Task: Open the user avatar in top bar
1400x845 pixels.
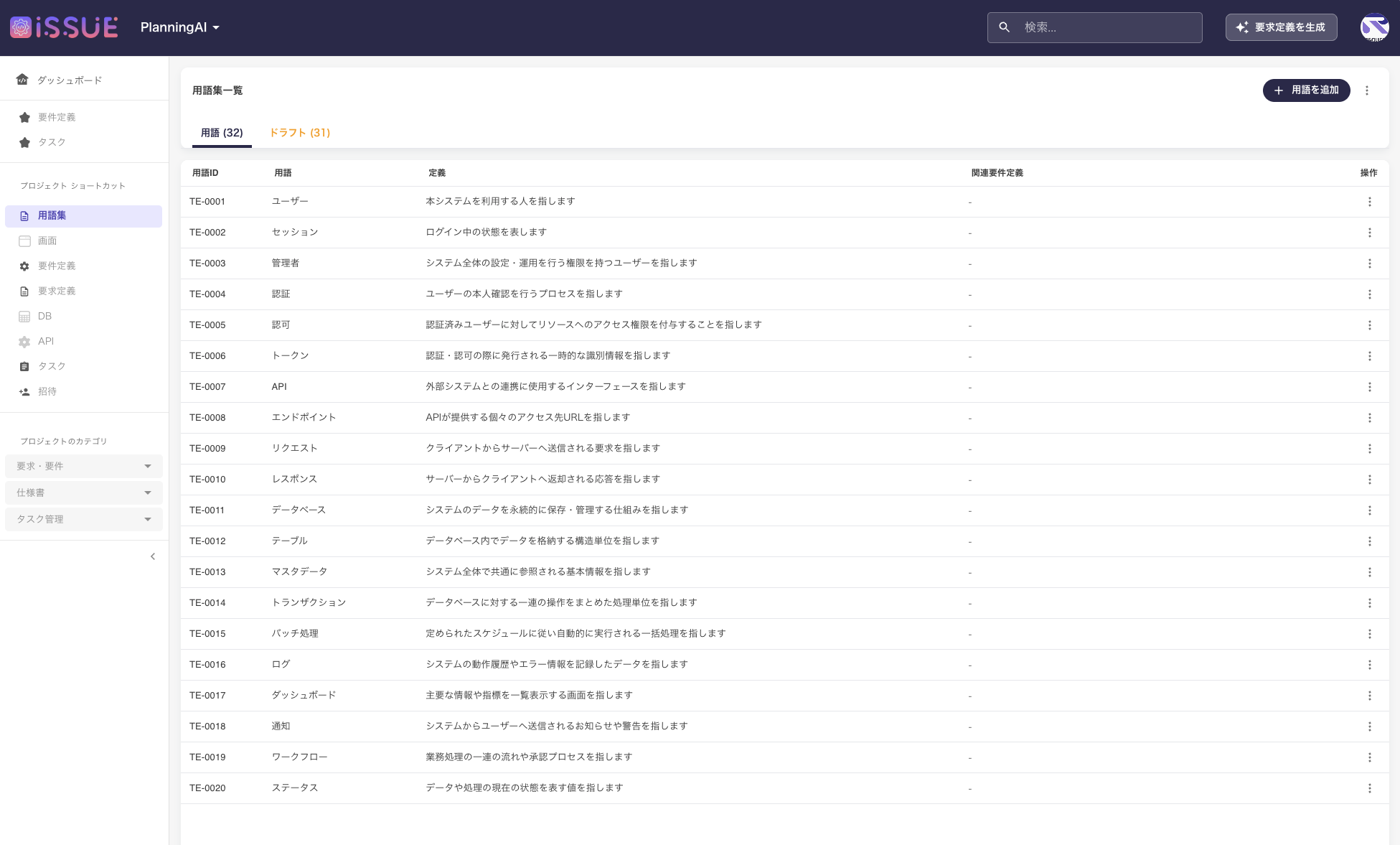Action: coord(1374,27)
